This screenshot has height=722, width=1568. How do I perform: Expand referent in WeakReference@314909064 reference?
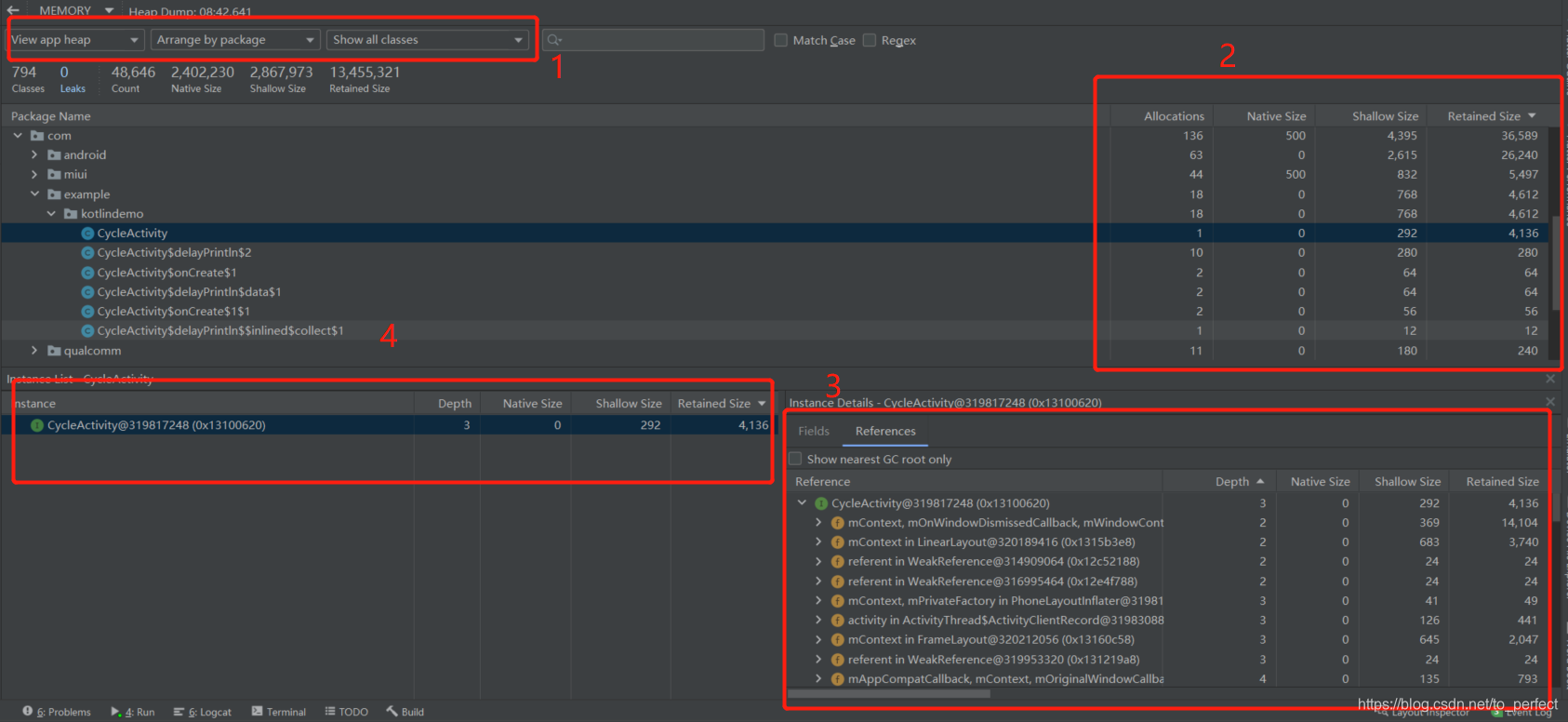point(818,562)
